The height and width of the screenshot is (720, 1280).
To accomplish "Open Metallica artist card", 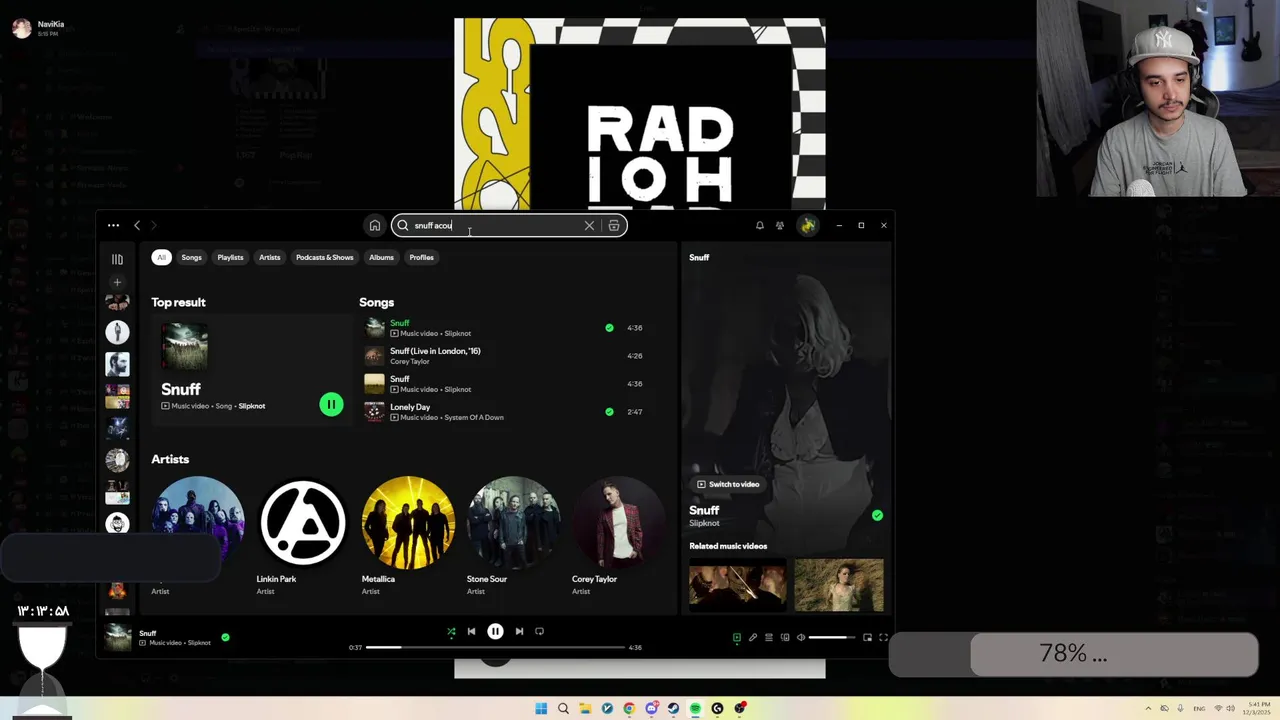I will tap(408, 537).
